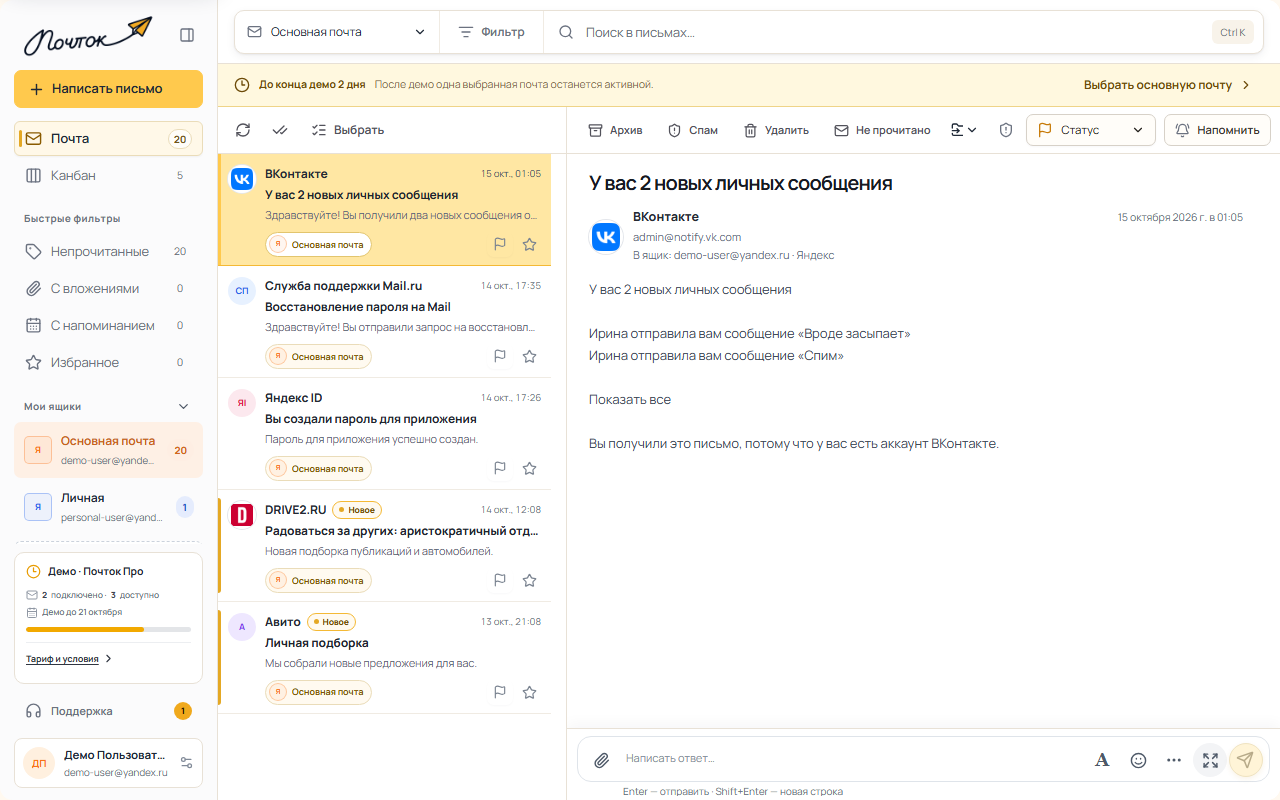
Task: Select the Личная mailbox
Action: (108, 507)
